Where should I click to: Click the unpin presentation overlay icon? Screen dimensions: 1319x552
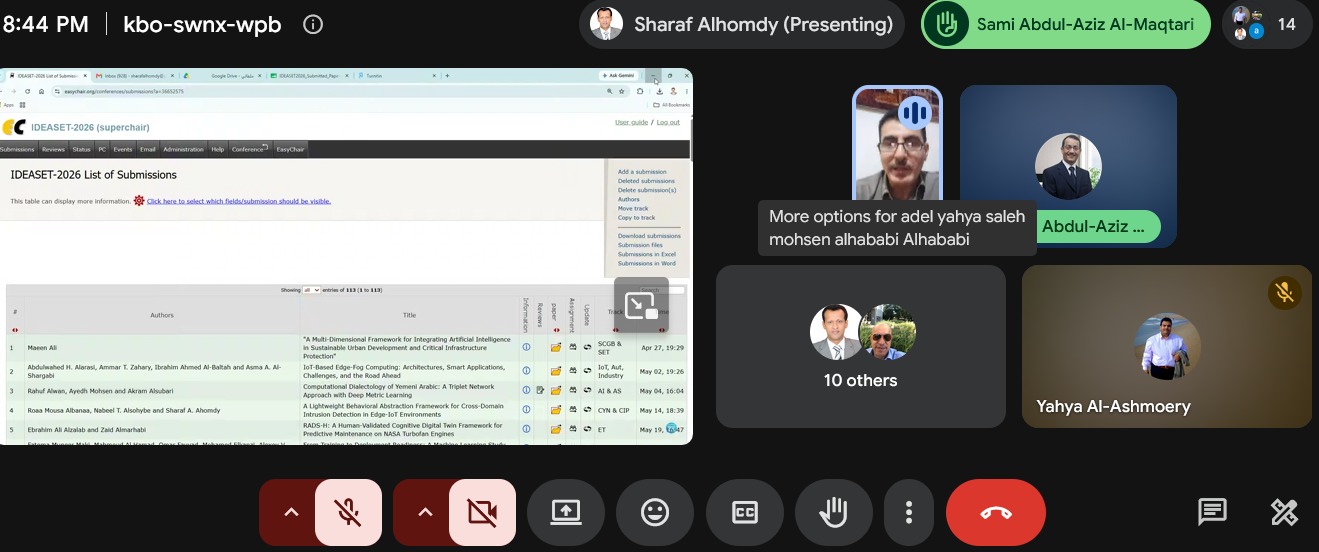tap(641, 307)
